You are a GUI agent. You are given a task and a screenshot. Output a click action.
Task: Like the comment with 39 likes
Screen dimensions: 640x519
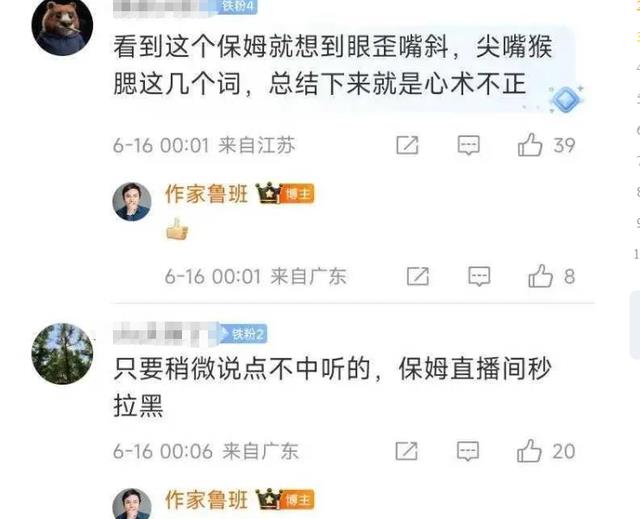[530, 145]
